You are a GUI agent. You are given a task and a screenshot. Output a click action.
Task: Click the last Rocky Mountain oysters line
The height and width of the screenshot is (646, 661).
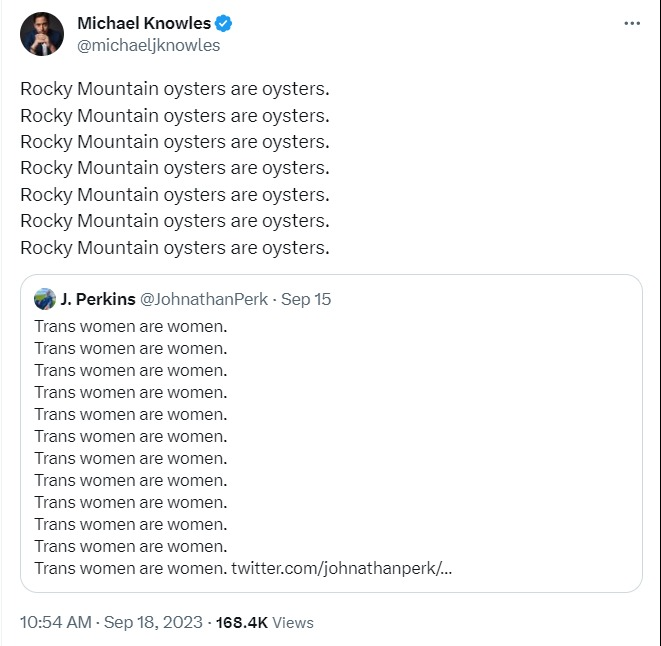click(x=174, y=247)
